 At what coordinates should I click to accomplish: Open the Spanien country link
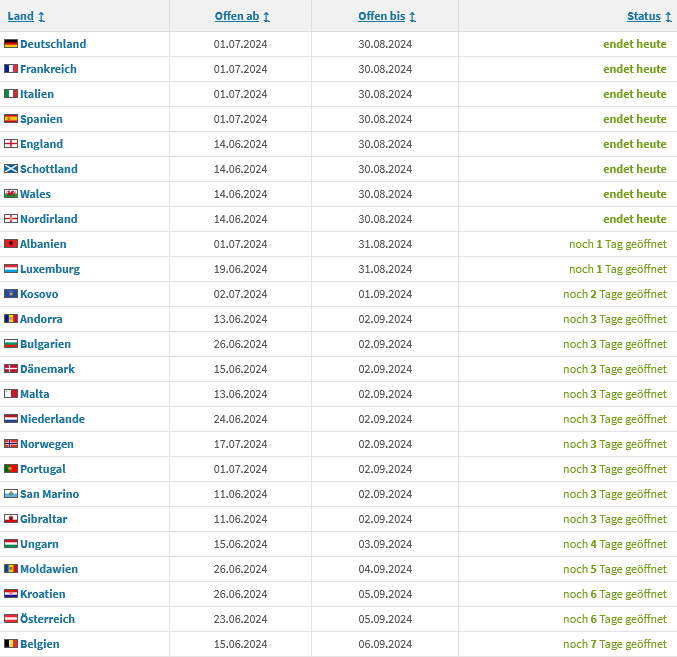(41, 119)
